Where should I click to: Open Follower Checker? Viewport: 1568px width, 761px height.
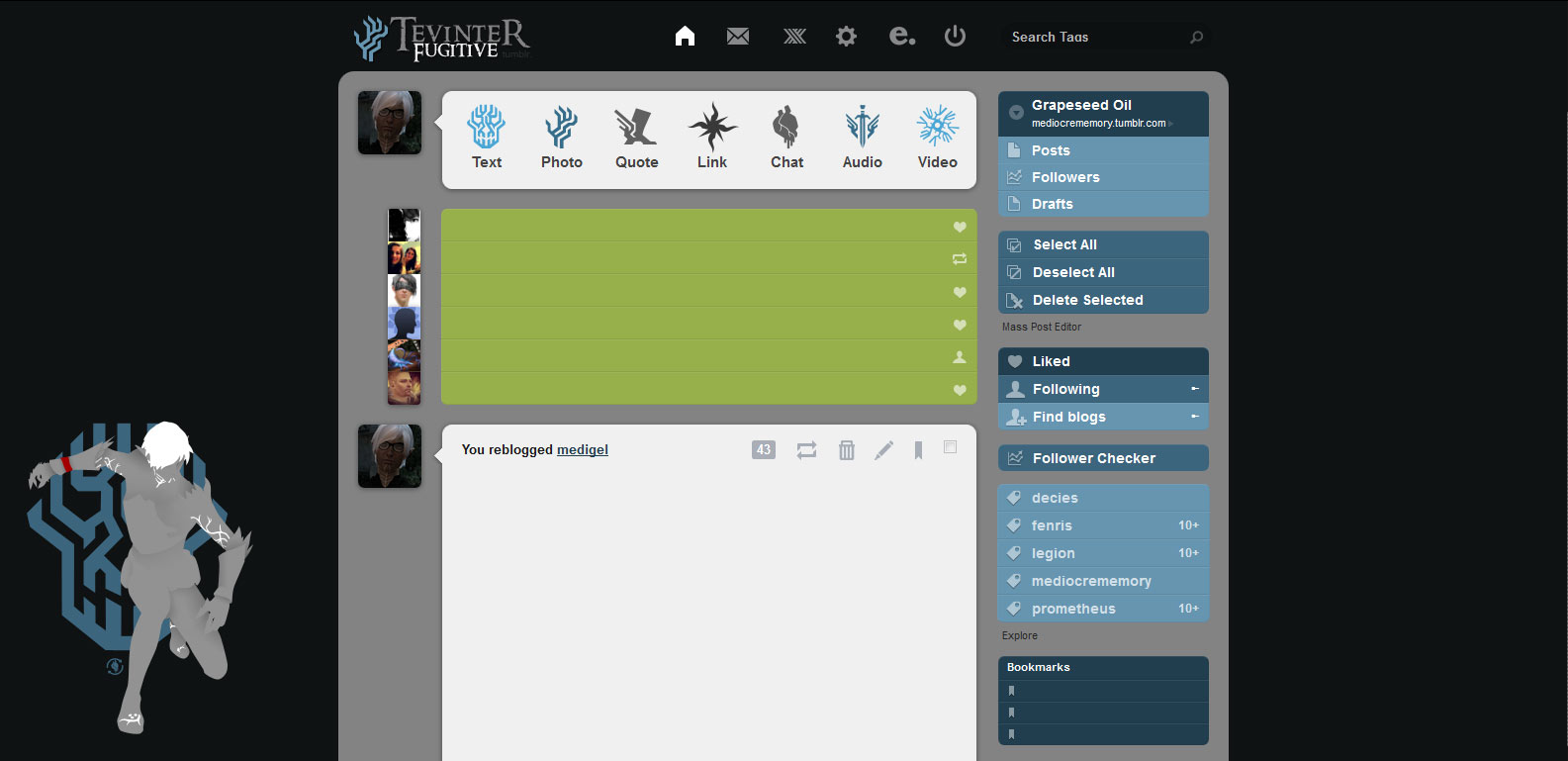[x=1103, y=458]
